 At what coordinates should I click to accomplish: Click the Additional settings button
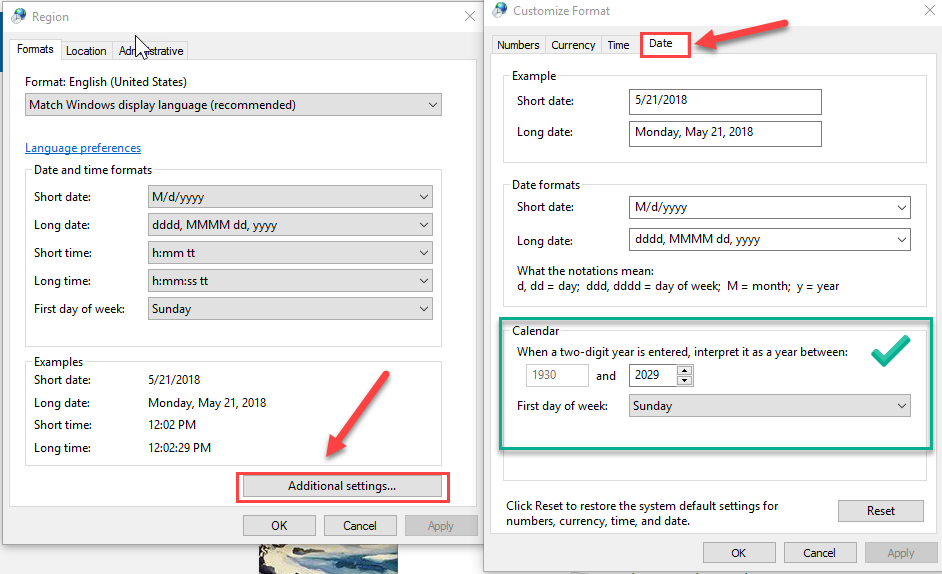[342, 486]
